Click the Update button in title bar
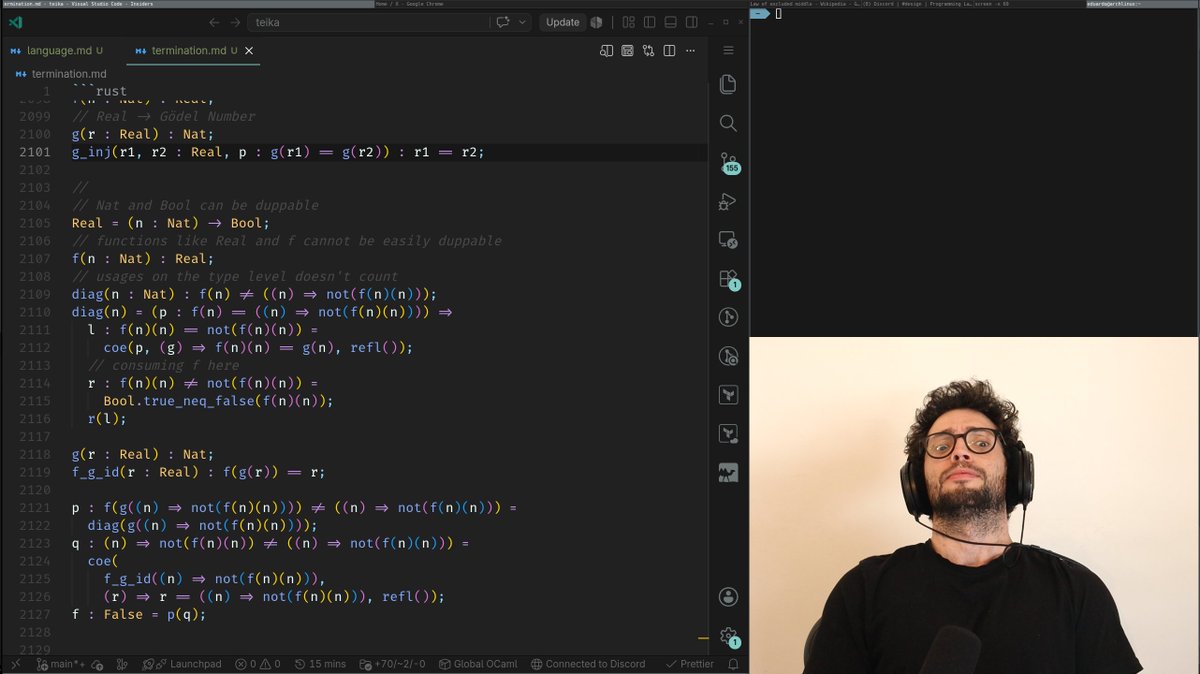The height and width of the screenshot is (674, 1200). pos(562,22)
